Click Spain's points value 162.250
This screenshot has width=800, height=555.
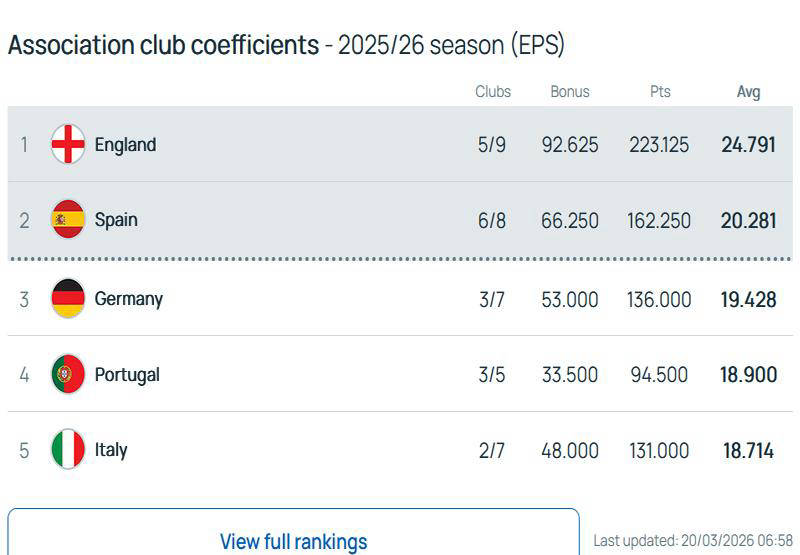point(659,220)
